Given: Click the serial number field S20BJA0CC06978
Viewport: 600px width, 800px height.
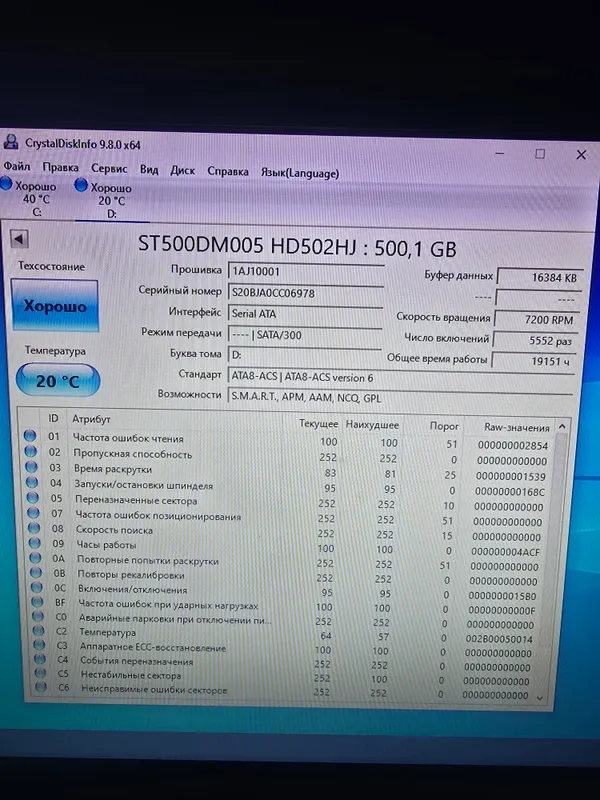Looking at the screenshot, I should click(305, 293).
